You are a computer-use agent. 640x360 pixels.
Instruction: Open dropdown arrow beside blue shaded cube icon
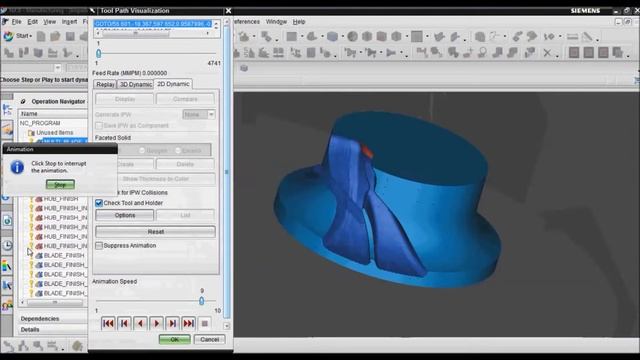(x=342, y=37)
